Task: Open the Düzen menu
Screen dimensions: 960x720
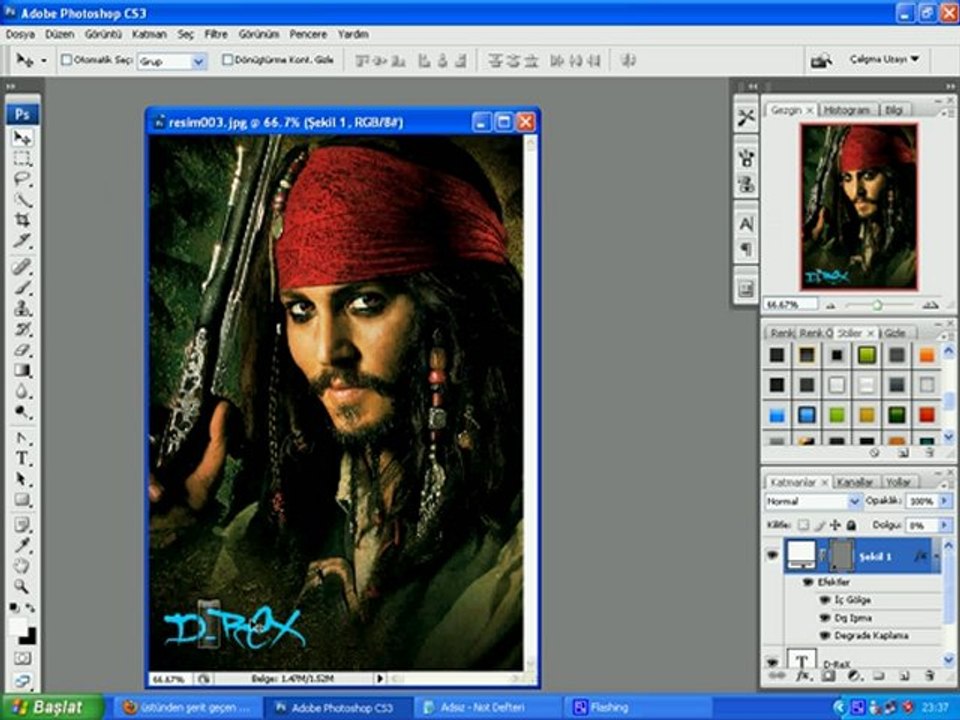Action: tap(60, 34)
